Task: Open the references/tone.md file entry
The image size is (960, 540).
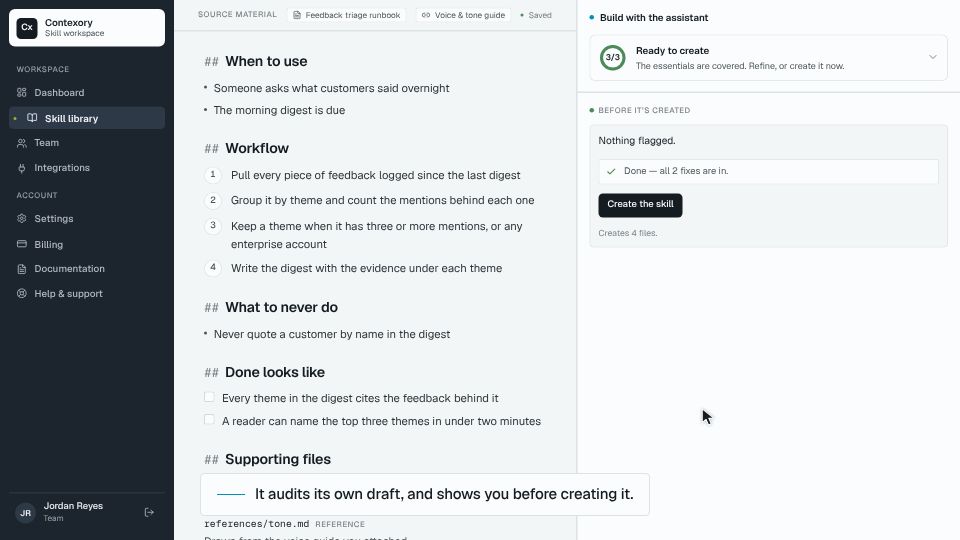Action: click(257, 524)
